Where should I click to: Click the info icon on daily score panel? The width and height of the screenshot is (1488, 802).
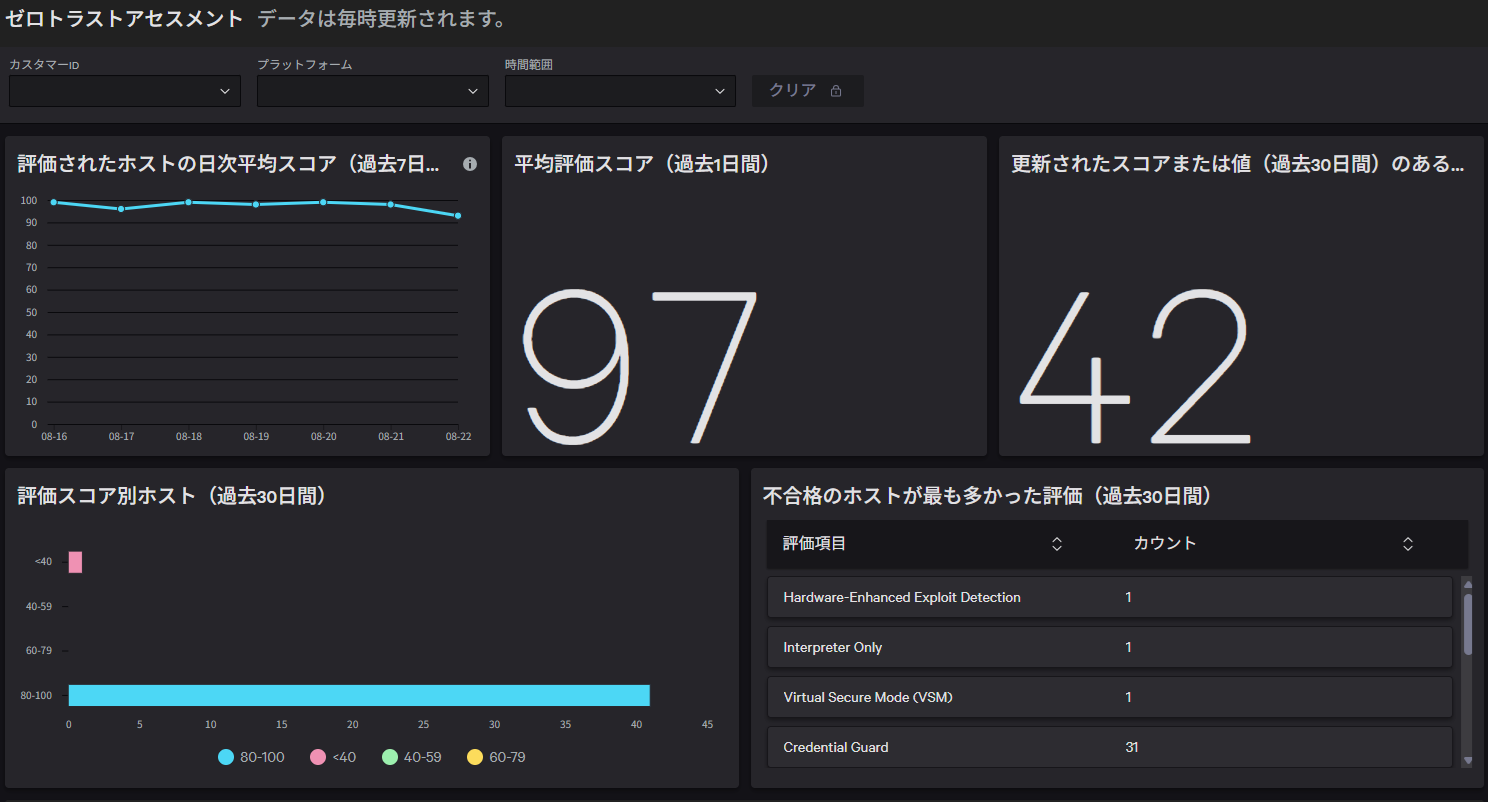coord(470,164)
